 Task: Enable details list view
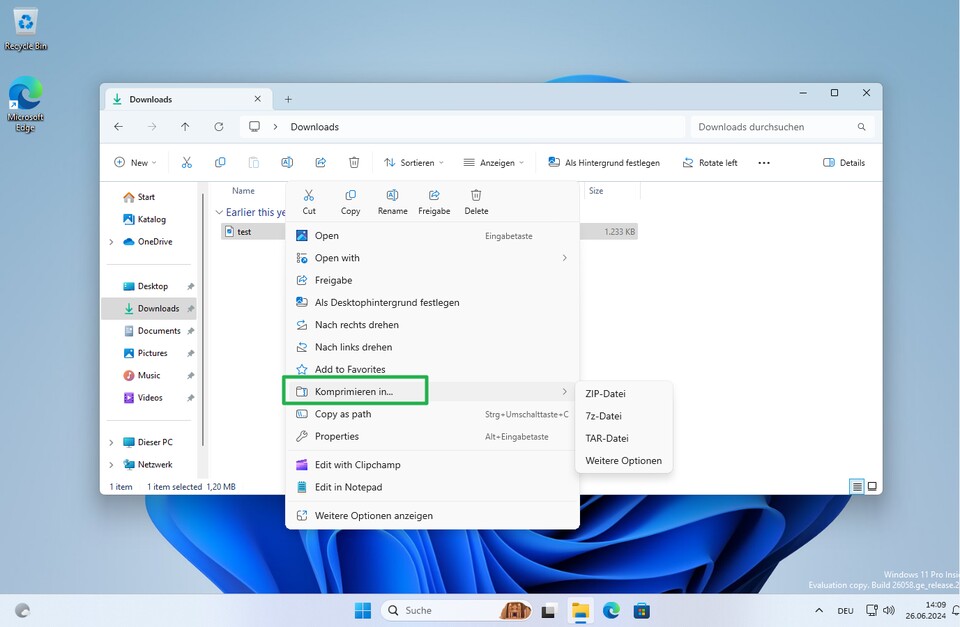point(856,486)
